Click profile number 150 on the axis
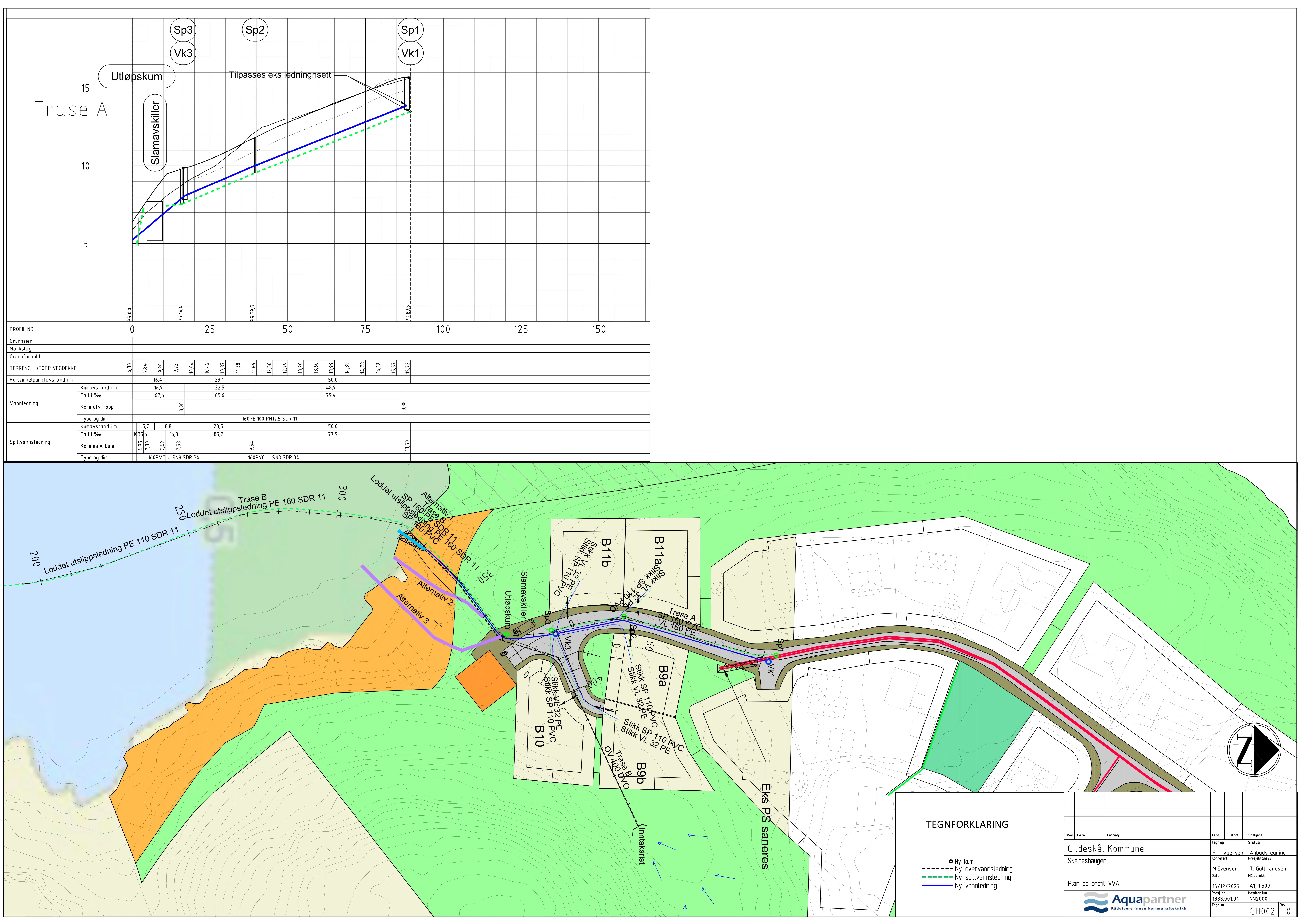1308x924 pixels. 599,329
